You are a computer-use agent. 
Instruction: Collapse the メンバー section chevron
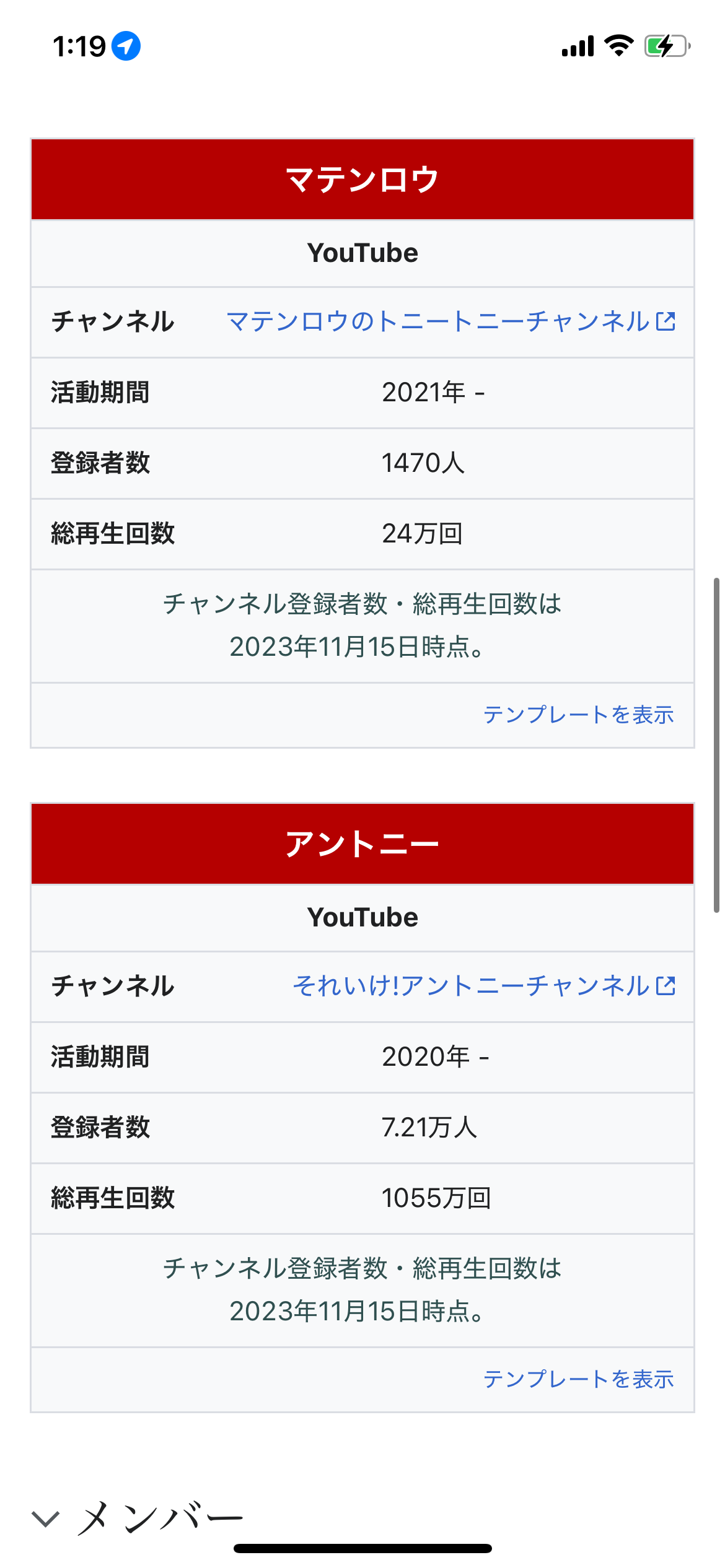[x=45, y=1518]
